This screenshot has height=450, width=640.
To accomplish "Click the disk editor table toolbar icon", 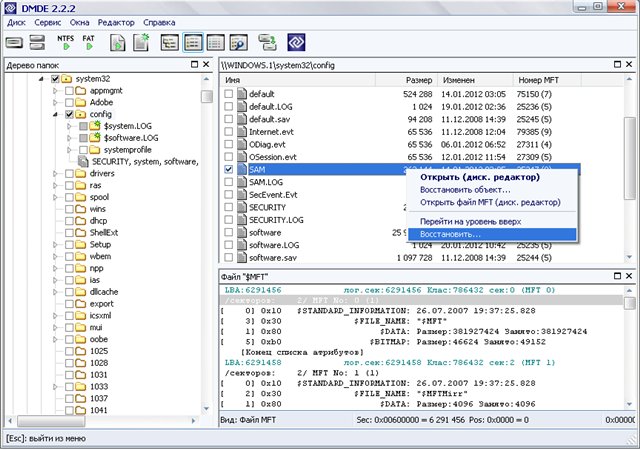I will click(216, 42).
